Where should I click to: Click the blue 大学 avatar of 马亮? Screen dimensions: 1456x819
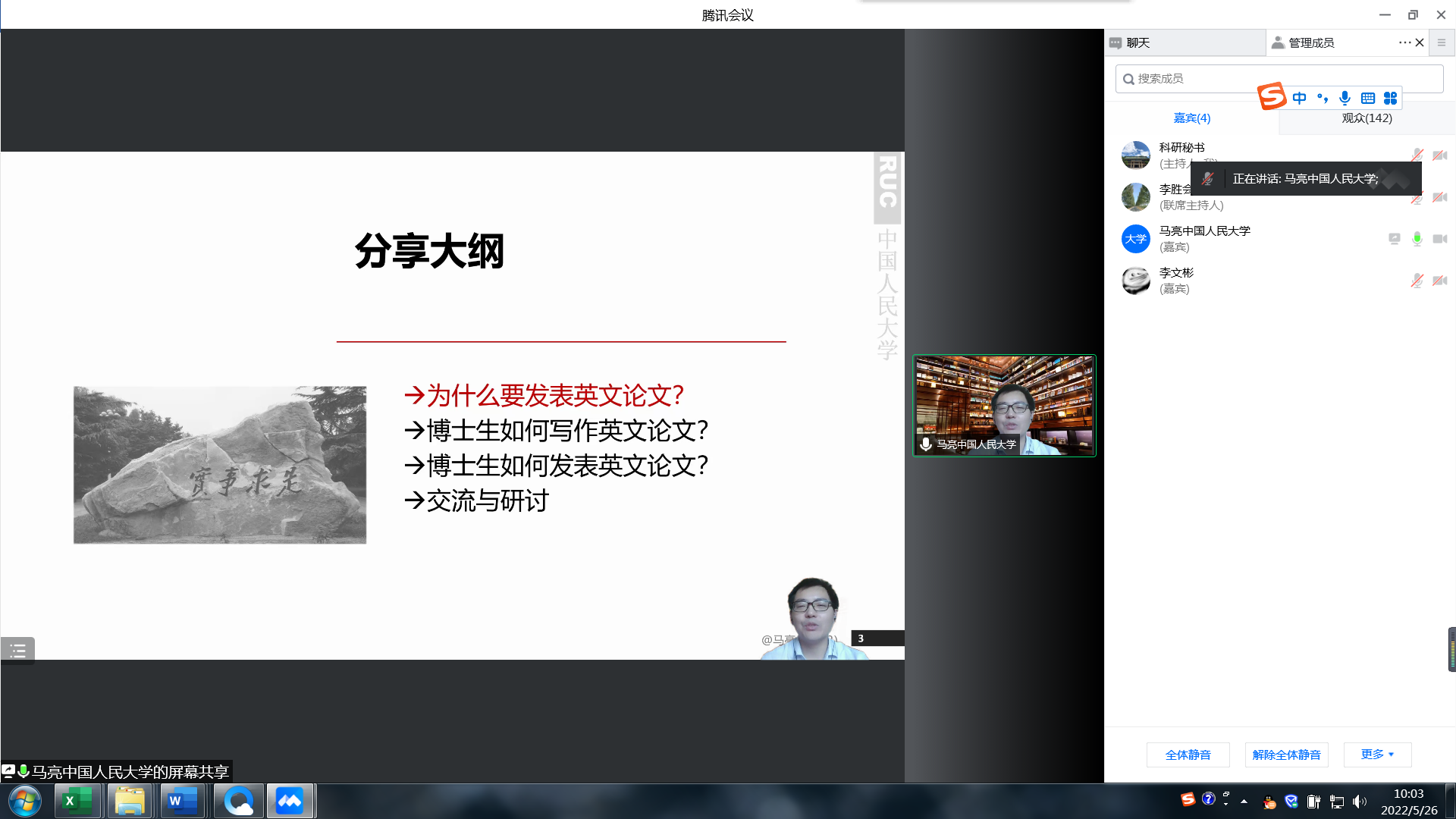click(x=1136, y=239)
